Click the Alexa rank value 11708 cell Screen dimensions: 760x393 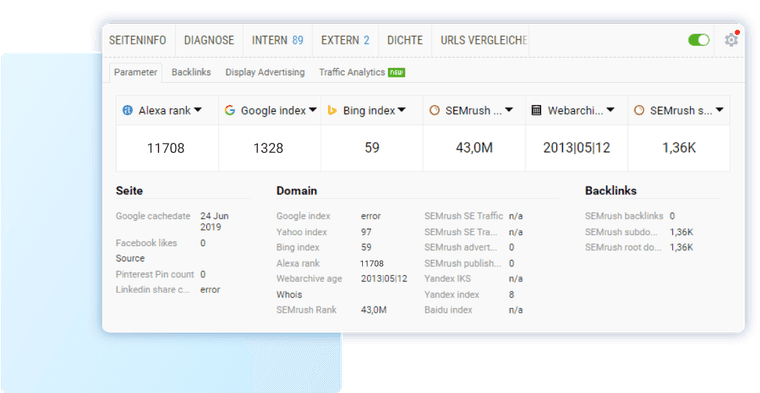166,148
